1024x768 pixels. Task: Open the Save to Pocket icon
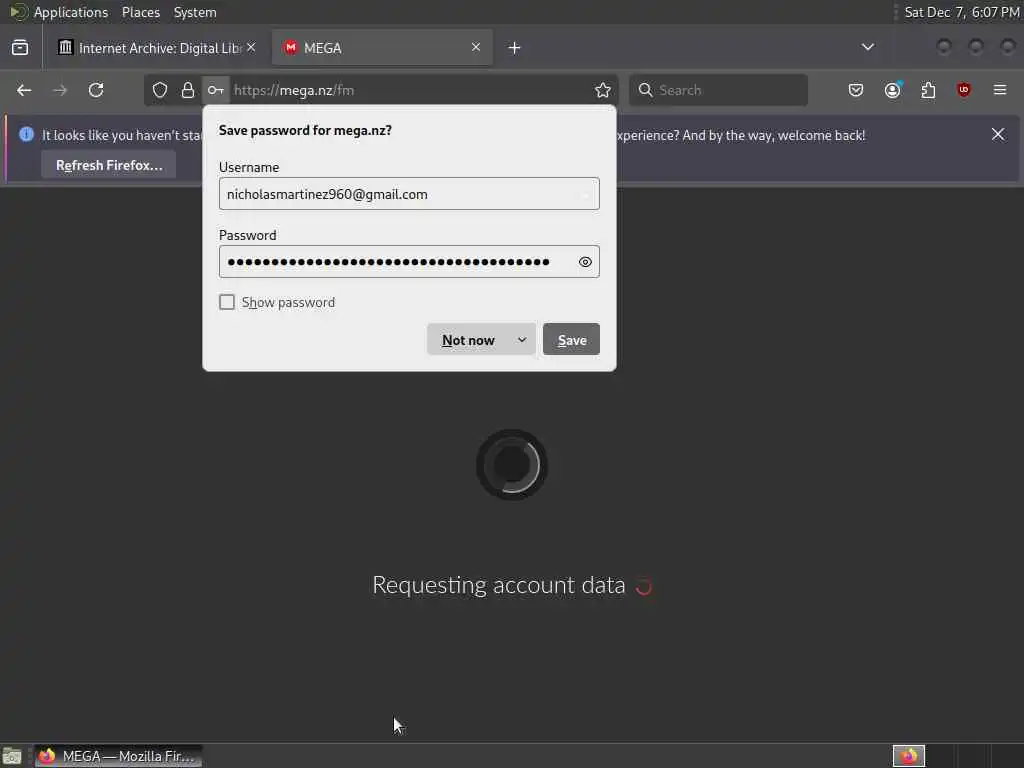click(x=856, y=90)
